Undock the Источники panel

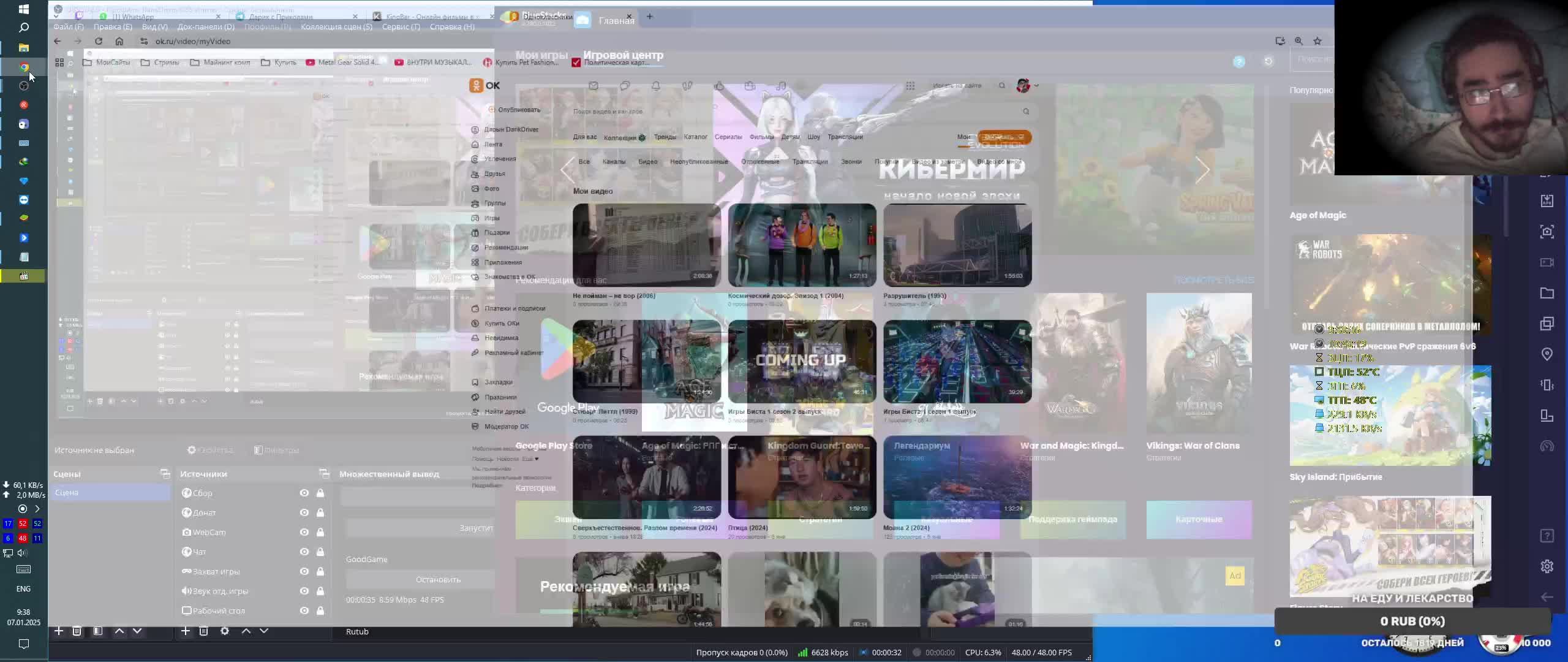click(324, 474)
